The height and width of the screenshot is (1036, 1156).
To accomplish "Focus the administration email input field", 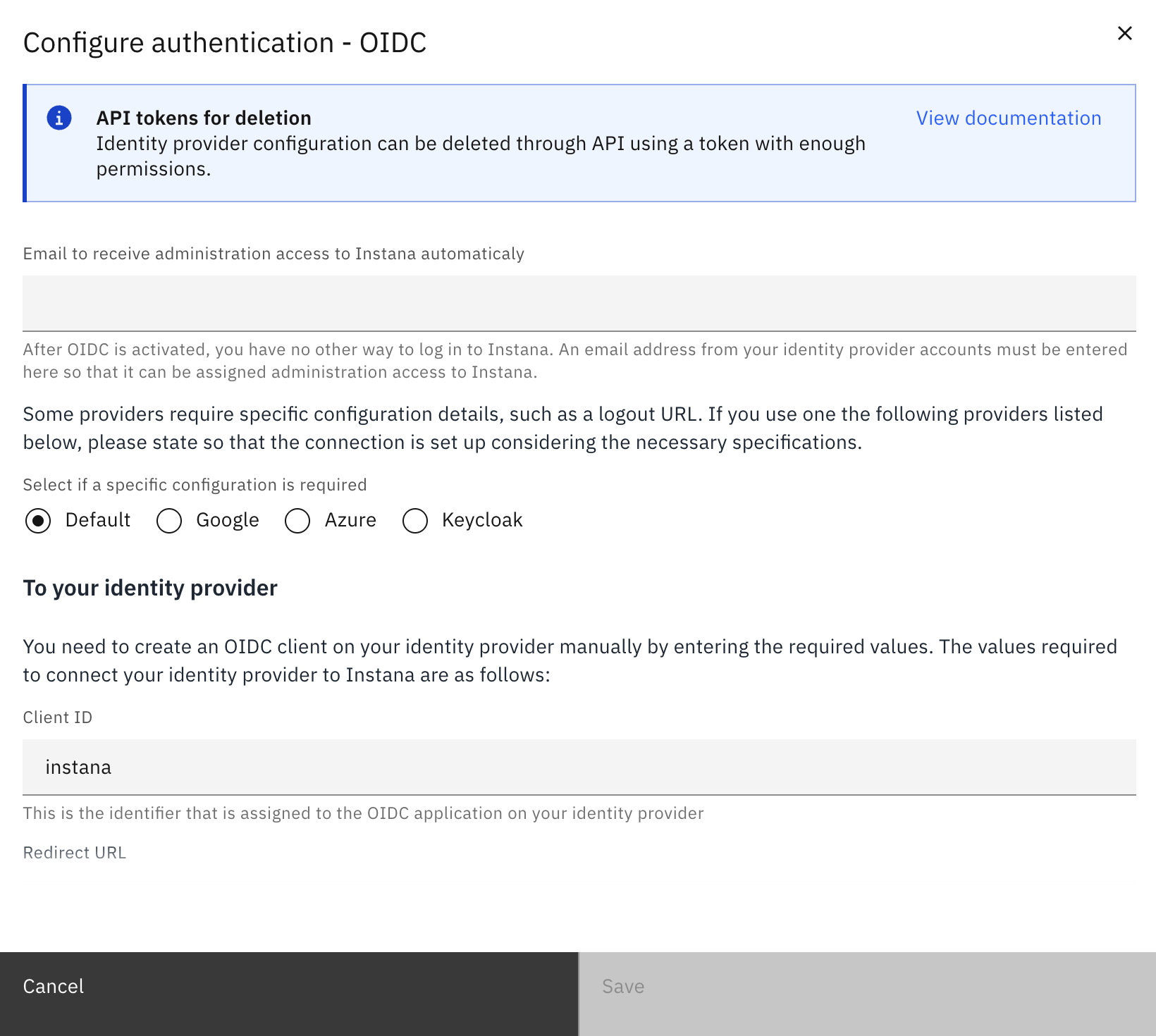I will (579, 303).
